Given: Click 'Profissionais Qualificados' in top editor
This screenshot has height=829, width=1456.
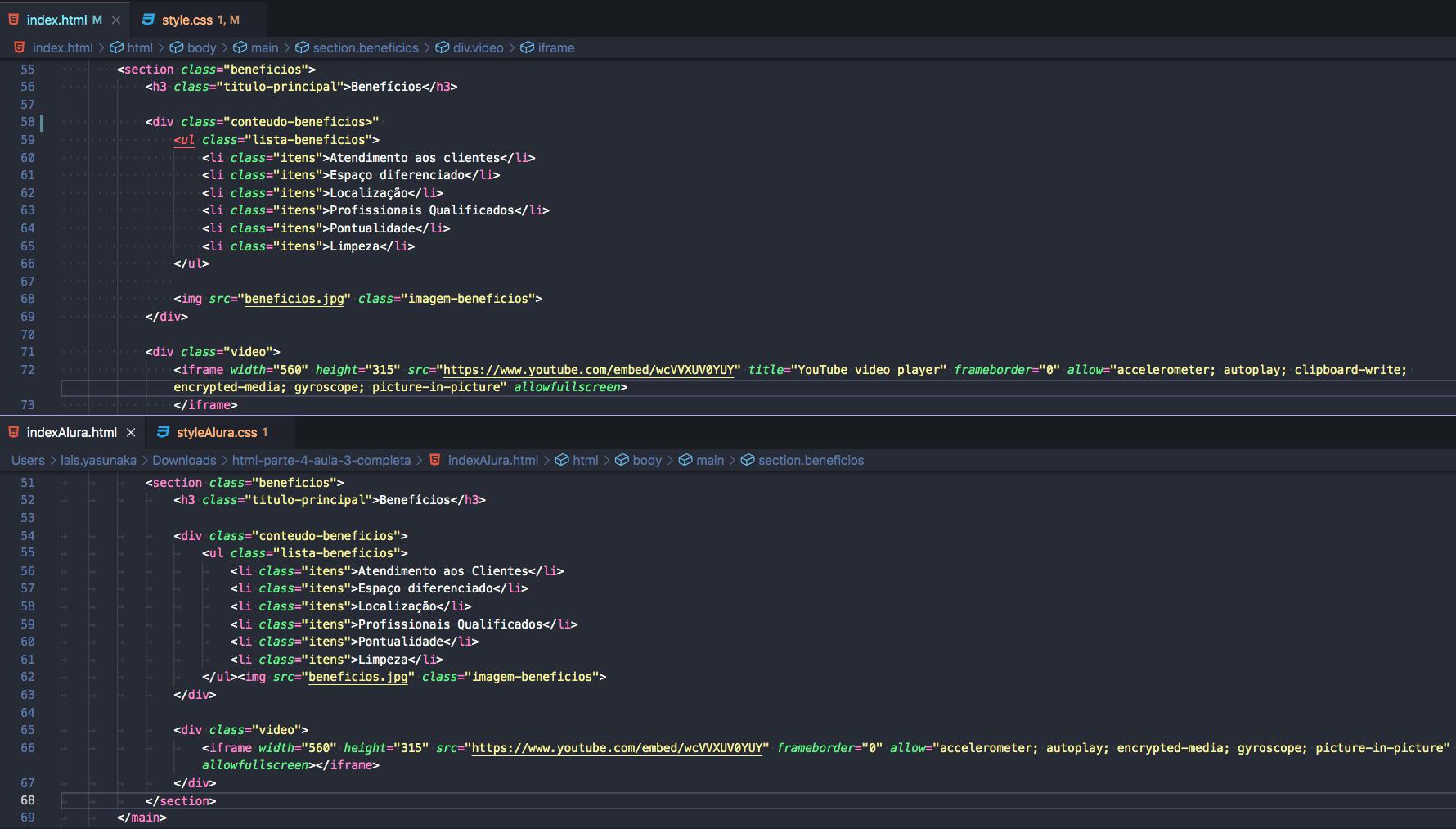Looking at the screenshot, I should (x=422, y=210).
